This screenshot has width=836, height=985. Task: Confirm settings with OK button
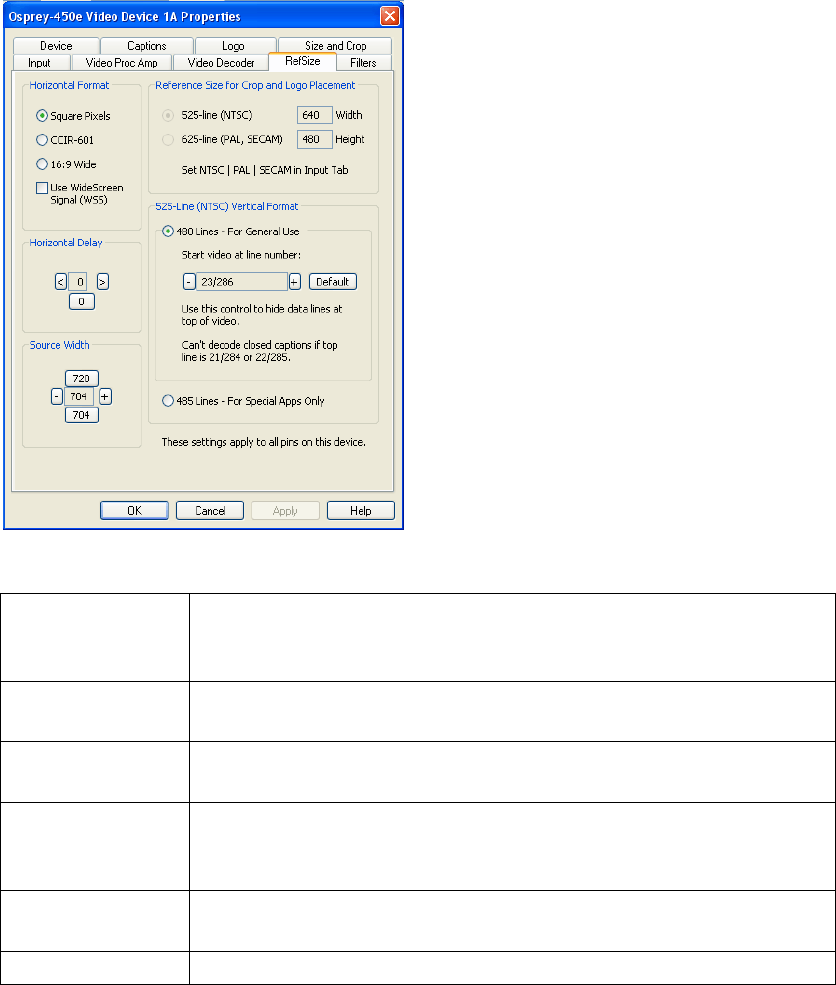[x=134, y=511]
